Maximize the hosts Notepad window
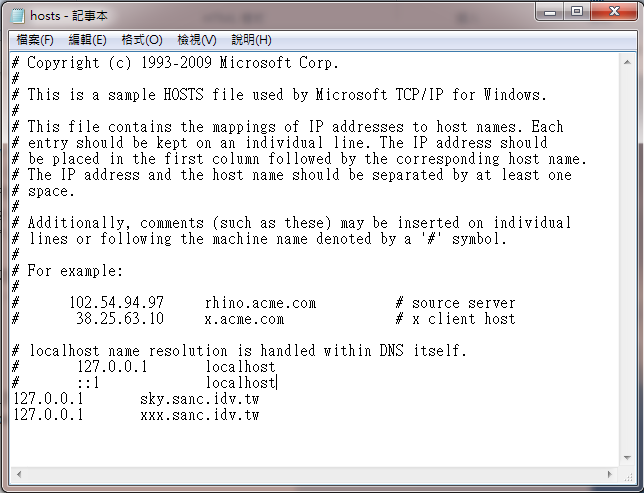The image size is (644, 493). pos(577,12)
